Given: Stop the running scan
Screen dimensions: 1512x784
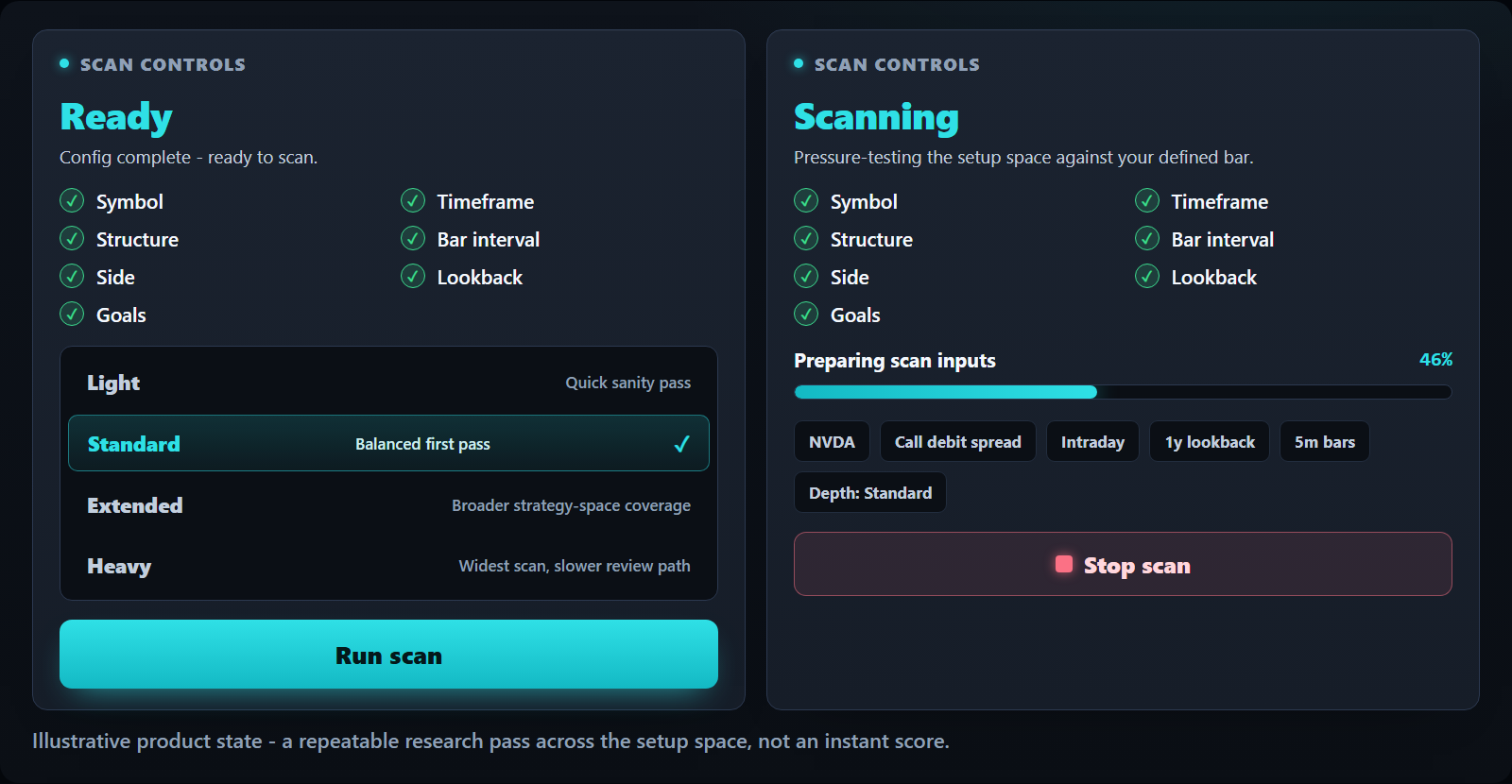Looking at the screenshot, I should [x=1123, y=564].
